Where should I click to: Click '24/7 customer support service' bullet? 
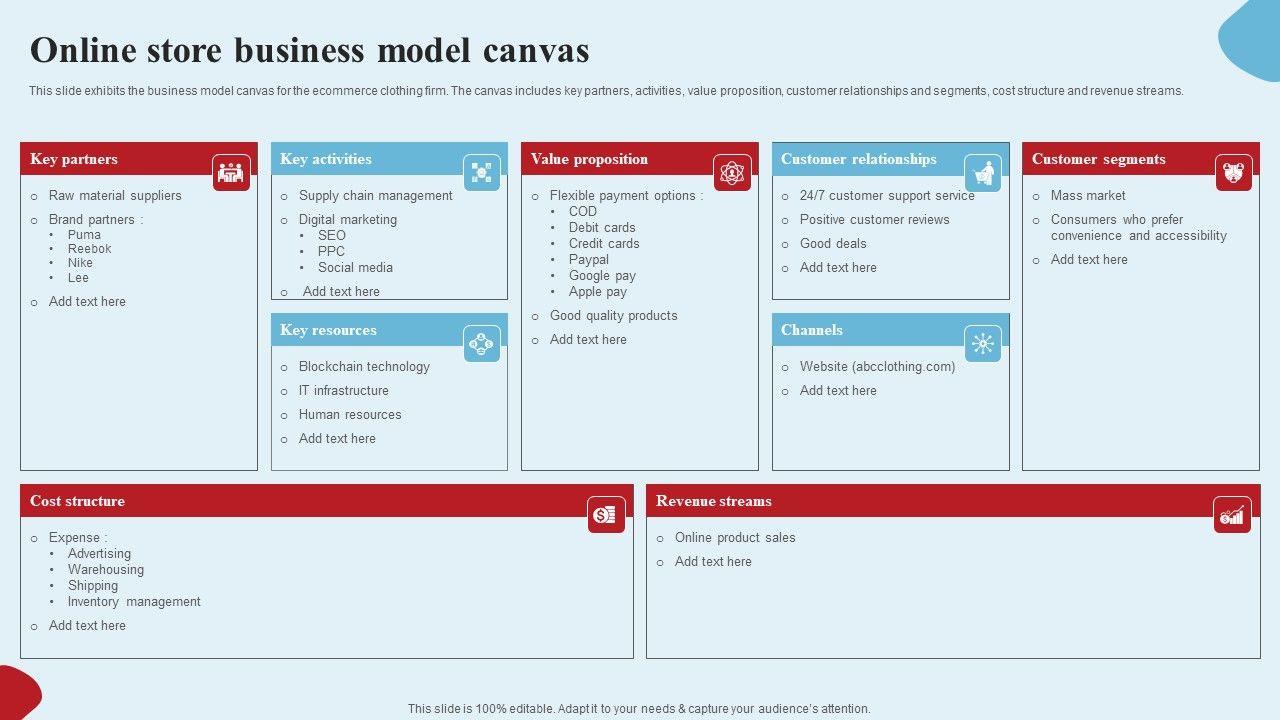click(887, 196)
